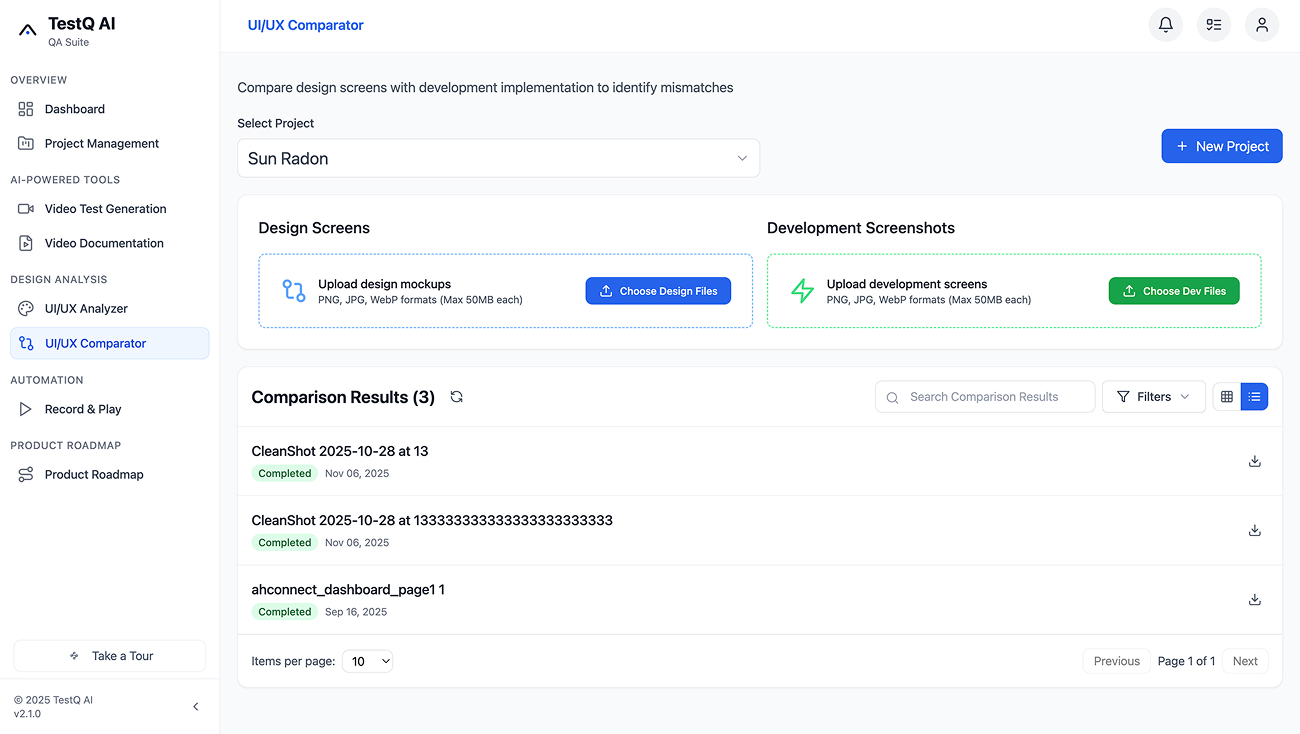1300x734 pixels.
Task: Open the task list icon in header
Action: (1213, 24)
